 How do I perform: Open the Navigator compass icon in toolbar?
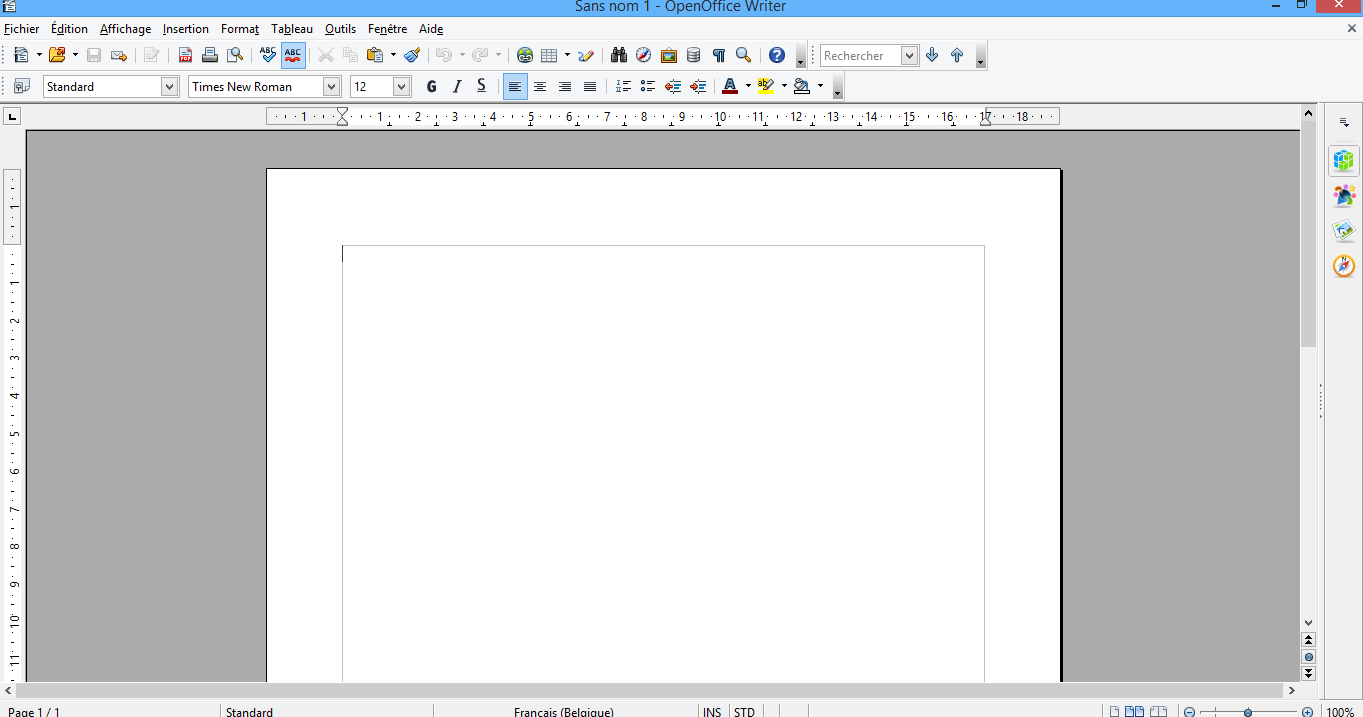click(644, 55)
